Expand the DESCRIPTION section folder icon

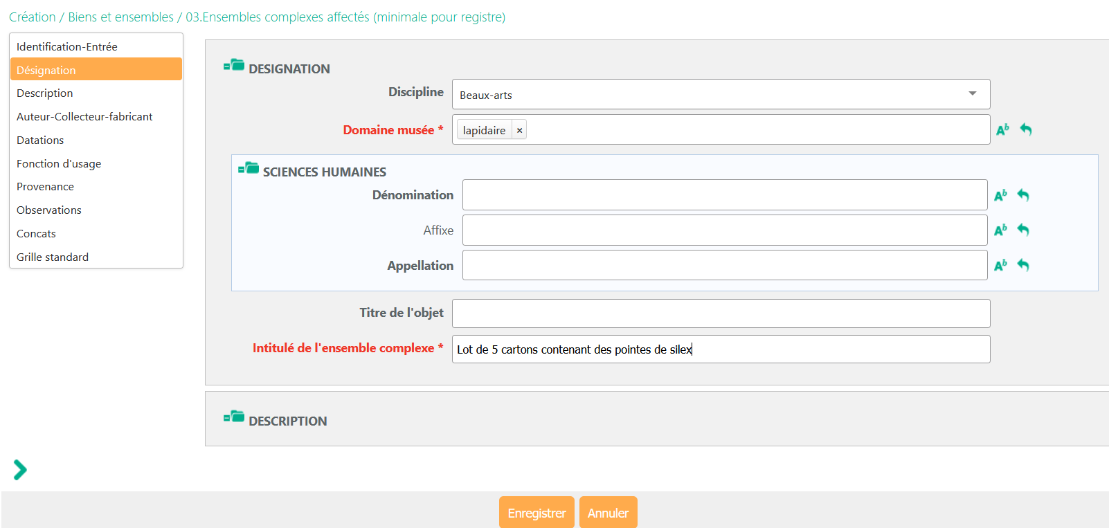tap(234, 418)
